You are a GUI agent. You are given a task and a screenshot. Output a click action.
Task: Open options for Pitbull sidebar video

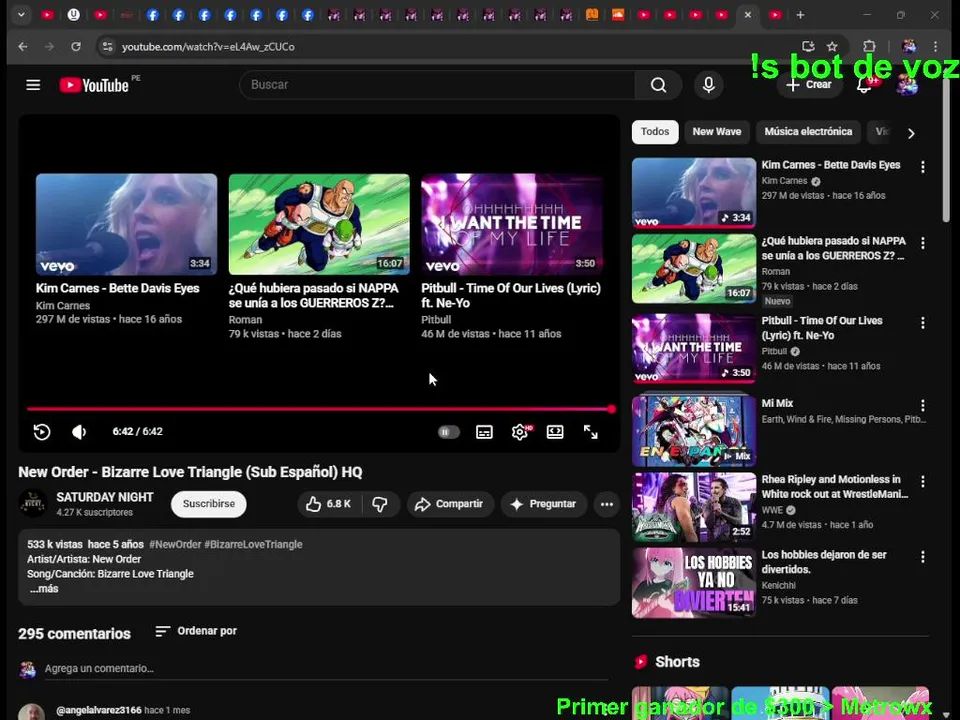pyautogui.click(x=923, y=323)
